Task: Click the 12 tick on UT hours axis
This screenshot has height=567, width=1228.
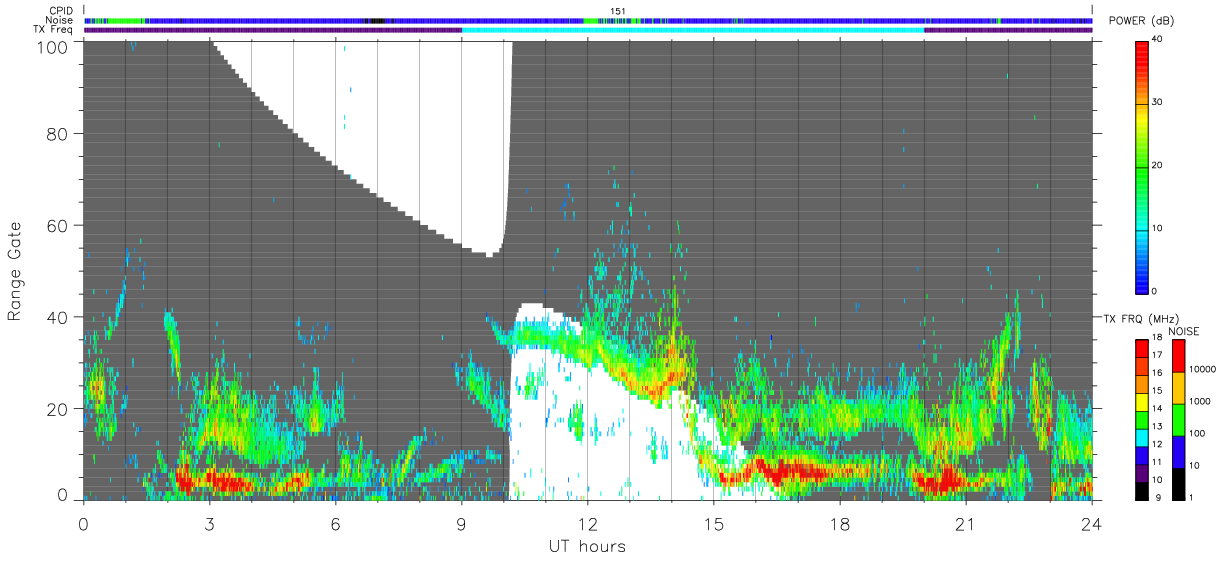Action: pos(588,523)
